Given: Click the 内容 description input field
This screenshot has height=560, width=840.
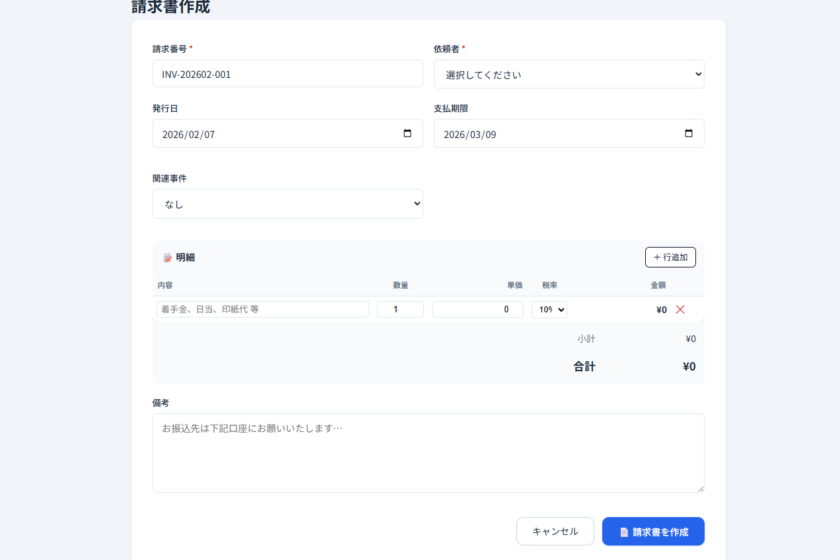Looking at the screenshot, I should tap(262, 310).
